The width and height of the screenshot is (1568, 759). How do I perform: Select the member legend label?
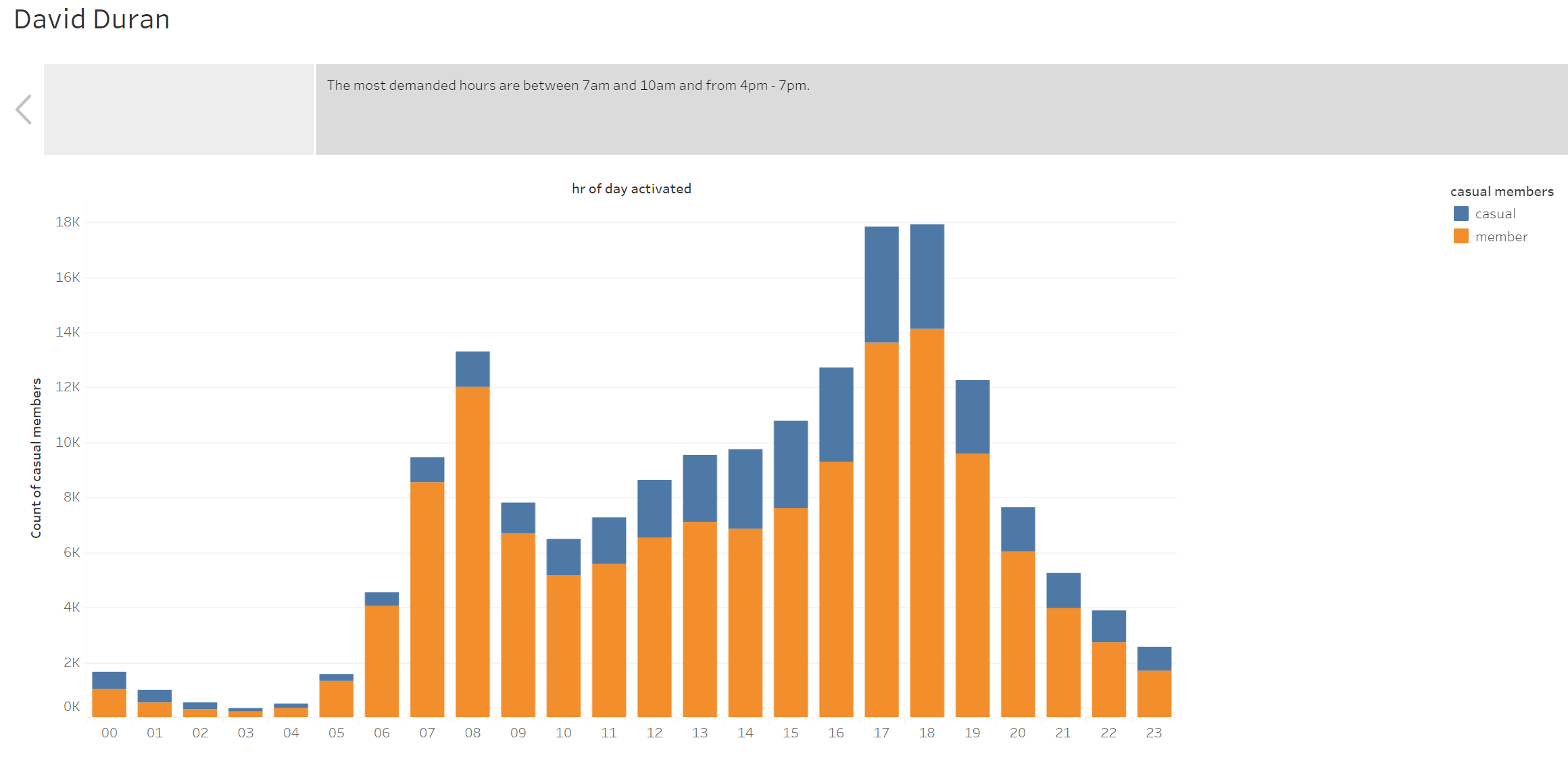click(1501, 237)
